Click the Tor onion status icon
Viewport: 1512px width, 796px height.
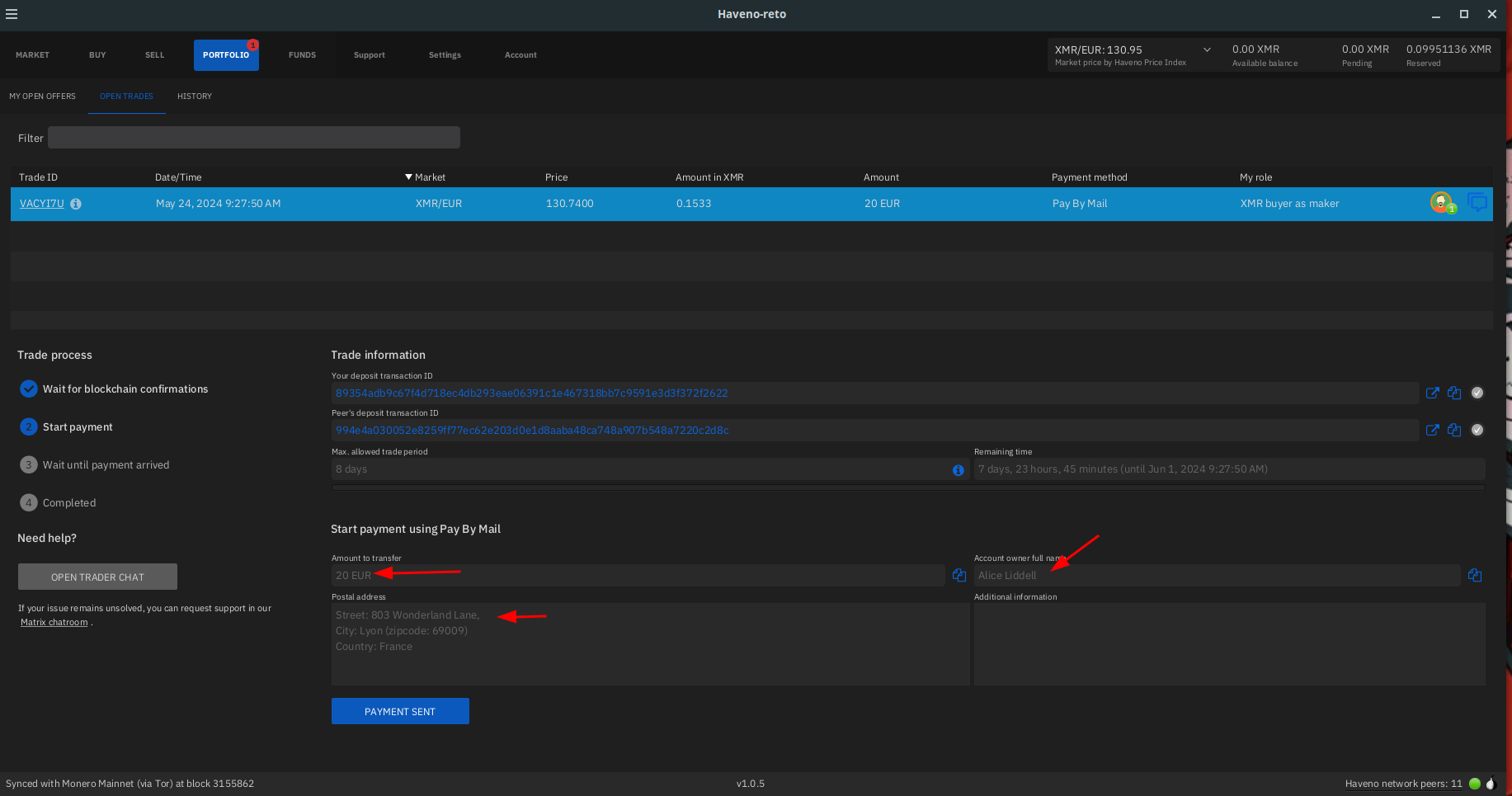1491,784
